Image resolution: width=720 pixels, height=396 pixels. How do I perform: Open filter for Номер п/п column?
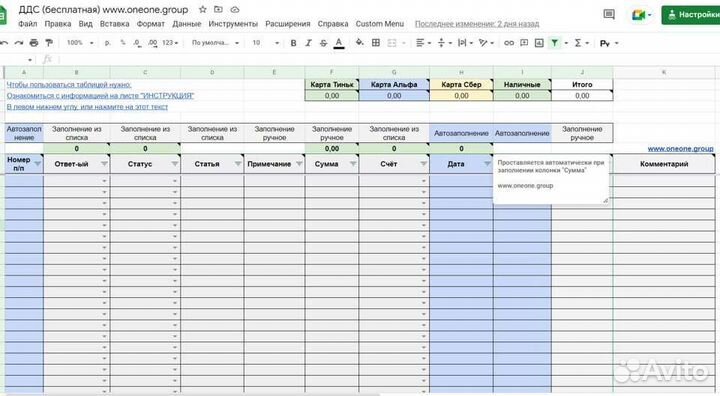[38, 164]
